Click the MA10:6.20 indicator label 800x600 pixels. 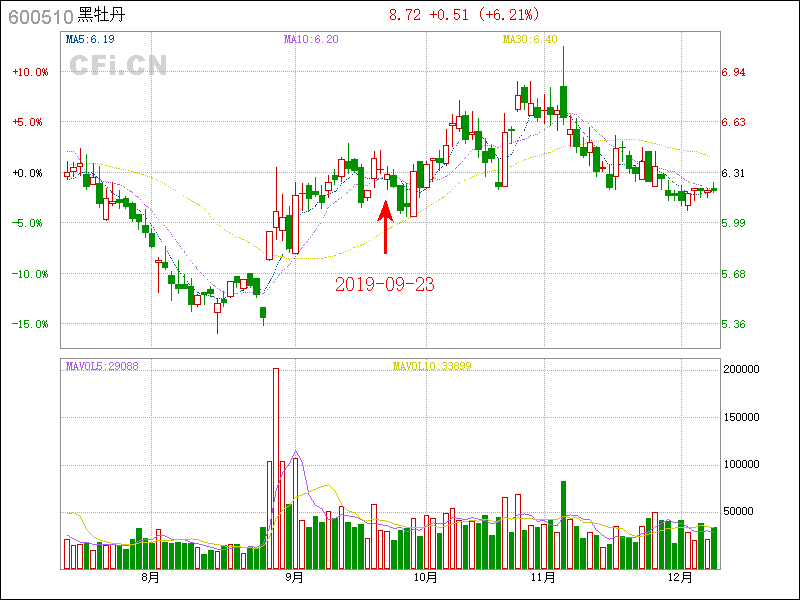click(311, 39)
